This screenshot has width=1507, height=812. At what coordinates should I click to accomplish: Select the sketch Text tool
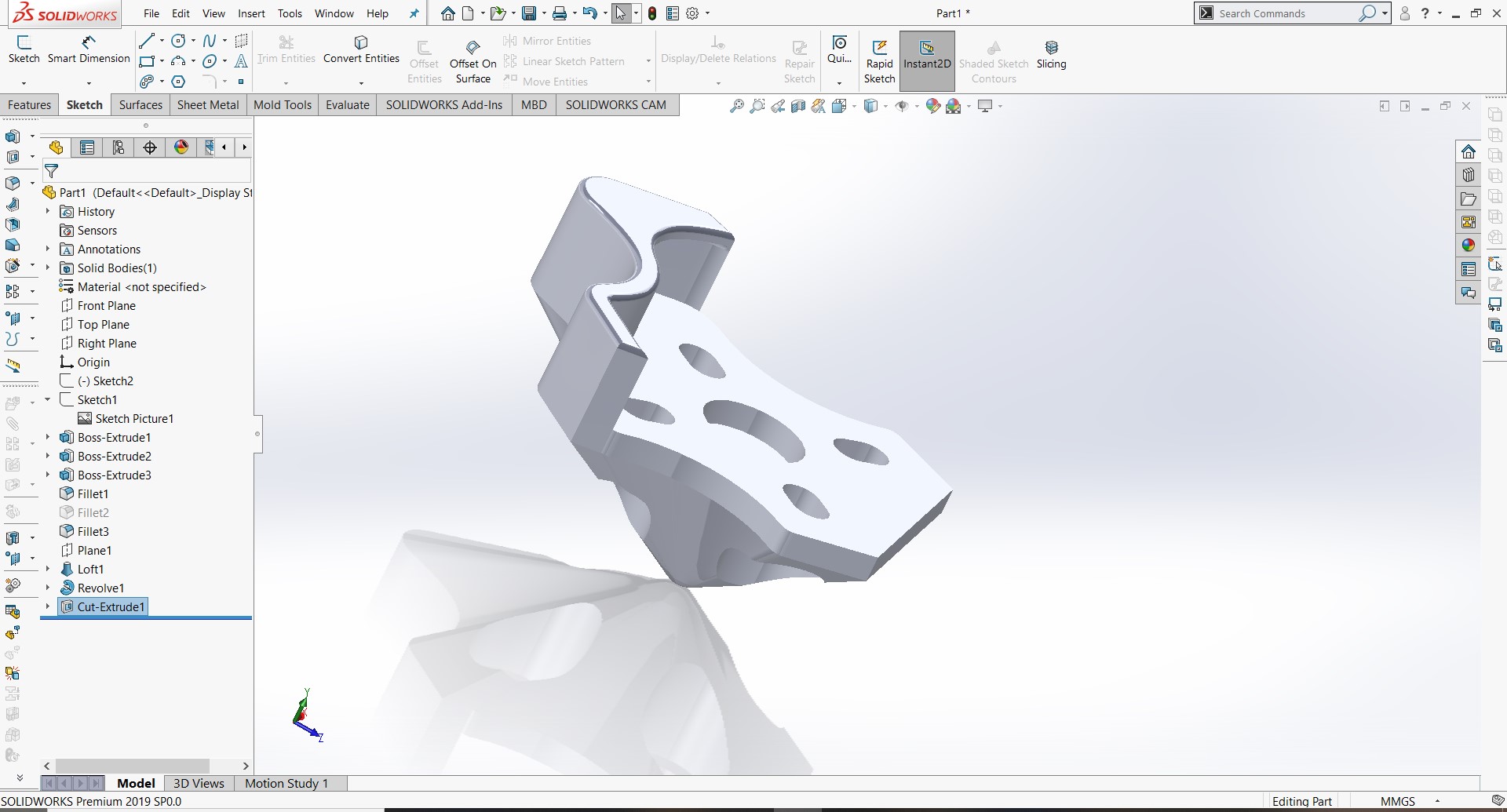point(241,61)
